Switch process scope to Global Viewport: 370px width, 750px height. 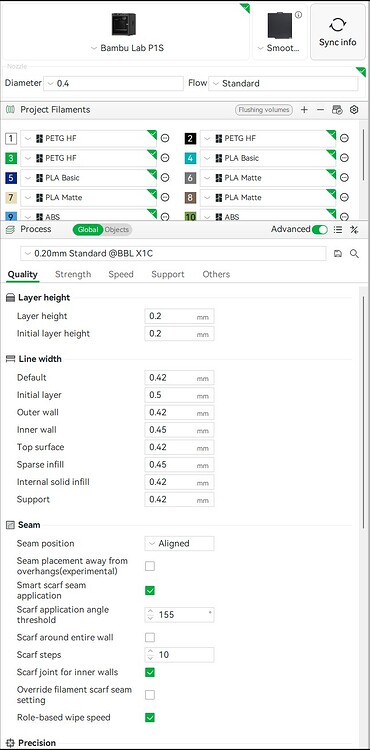[x=88, y=230]
